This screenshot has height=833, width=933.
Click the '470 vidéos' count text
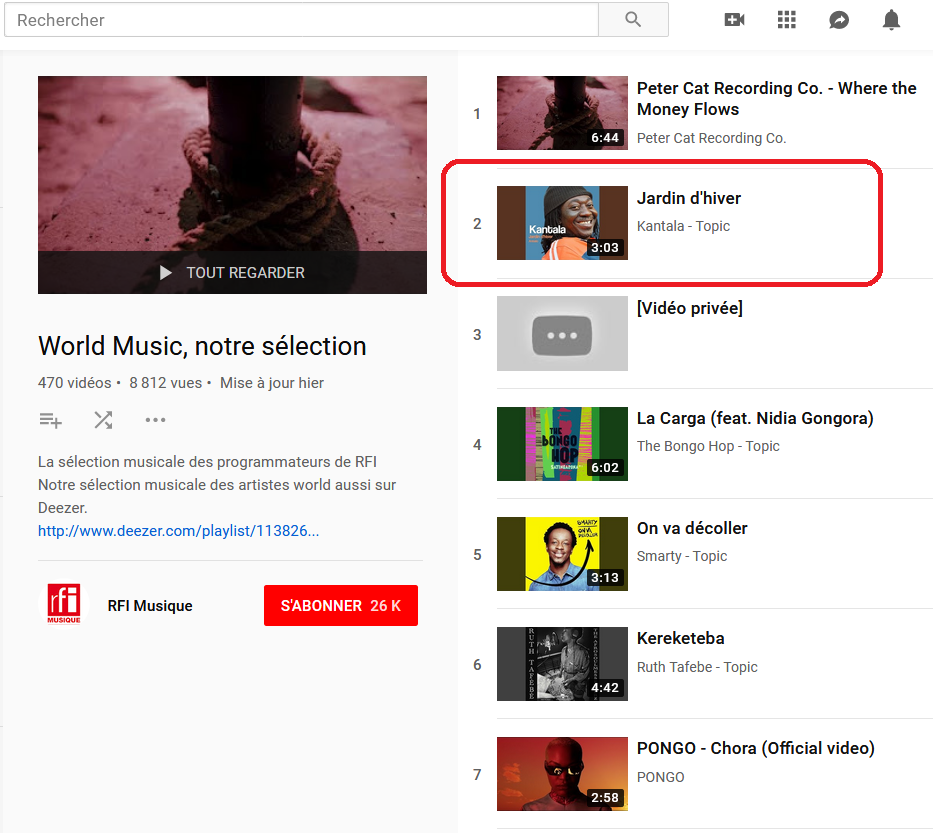pos(74,383)
